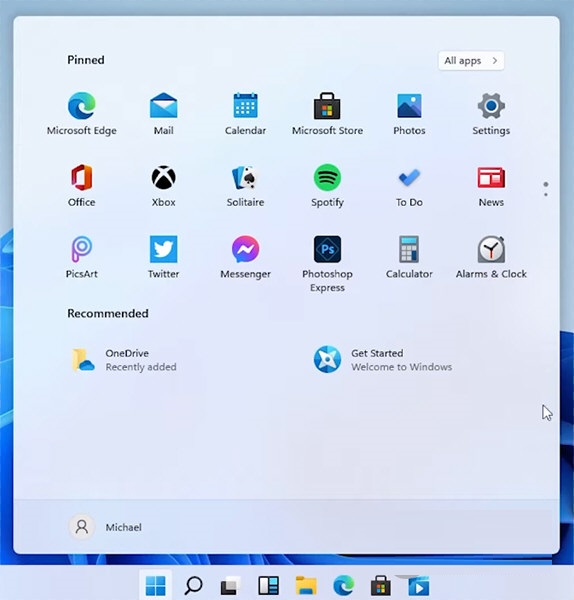Launch Photoshop Express
Screen dimensions: 574x600
pyautogui.click(x=327, y=264)
